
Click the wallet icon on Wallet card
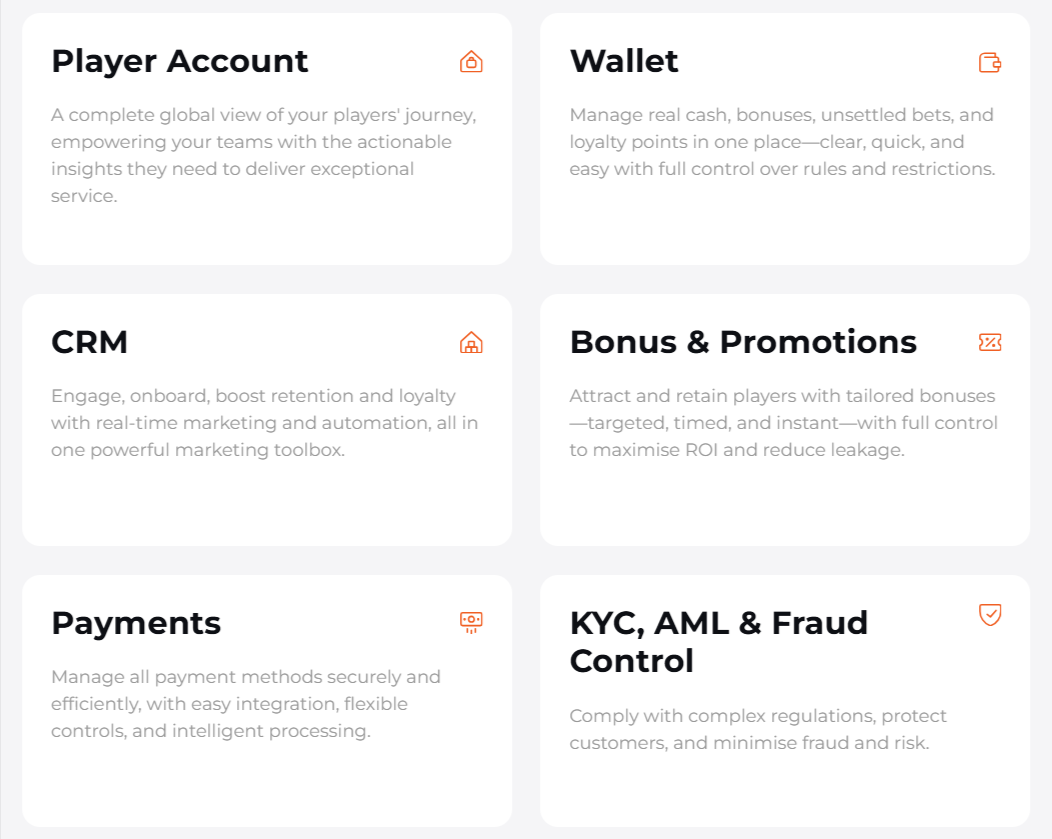tap(990, 62)
